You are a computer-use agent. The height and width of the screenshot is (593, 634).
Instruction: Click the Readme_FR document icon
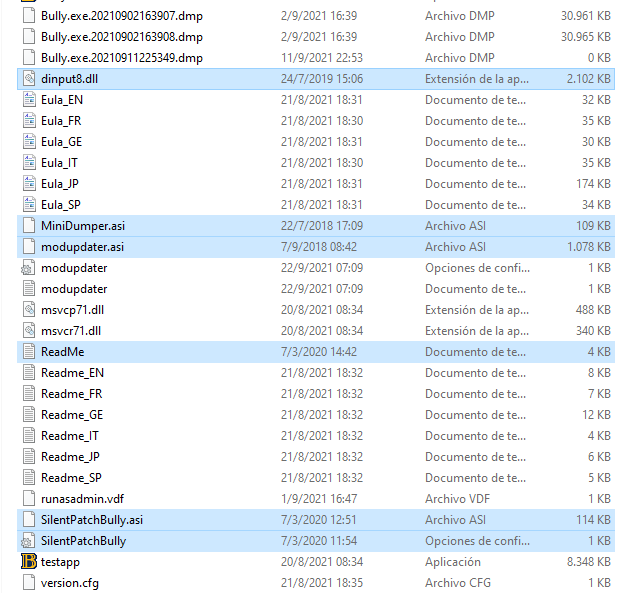click(29, 394)
